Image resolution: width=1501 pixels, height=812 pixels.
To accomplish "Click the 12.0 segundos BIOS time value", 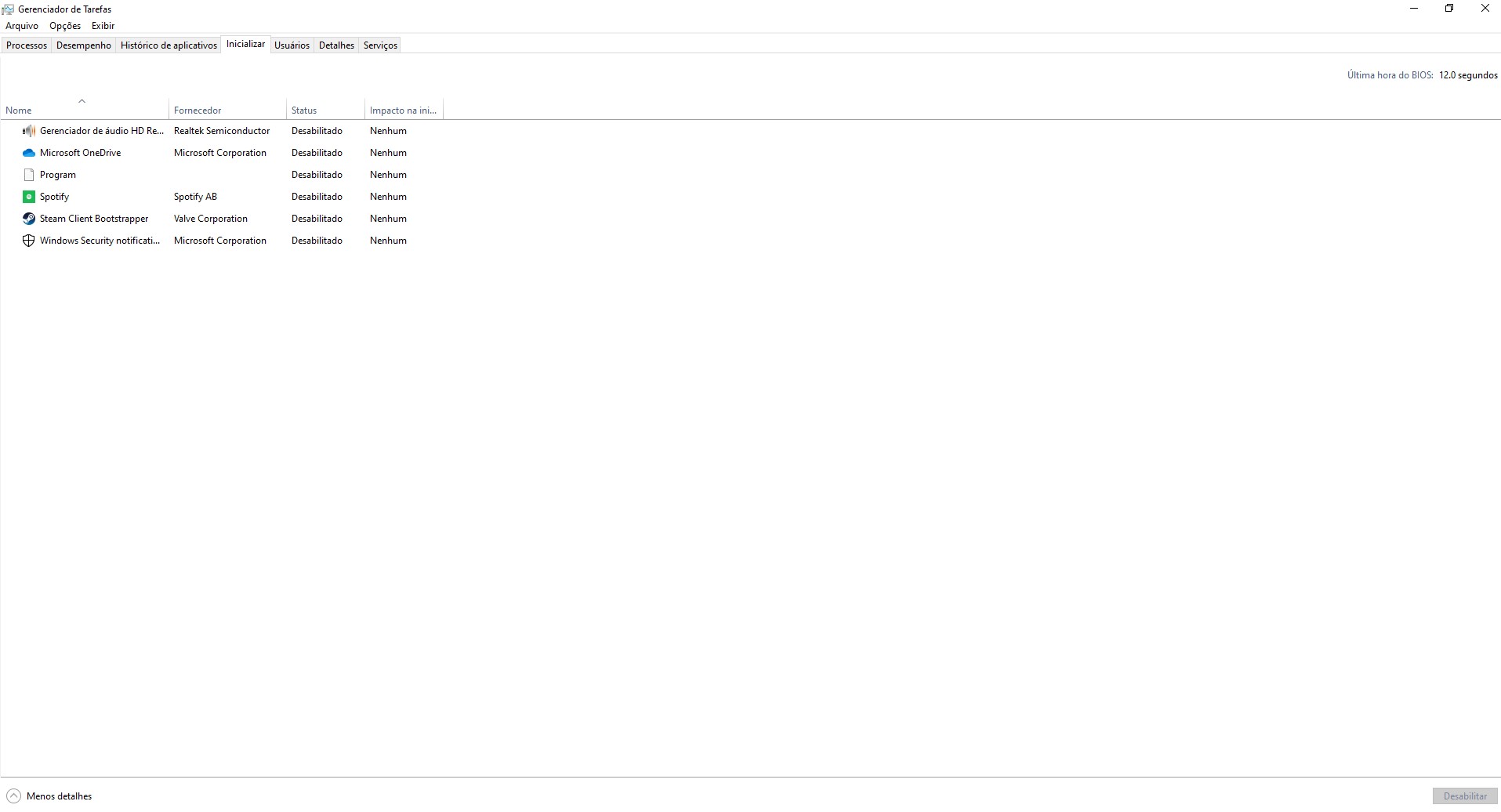I will [x=1468, y=75].
